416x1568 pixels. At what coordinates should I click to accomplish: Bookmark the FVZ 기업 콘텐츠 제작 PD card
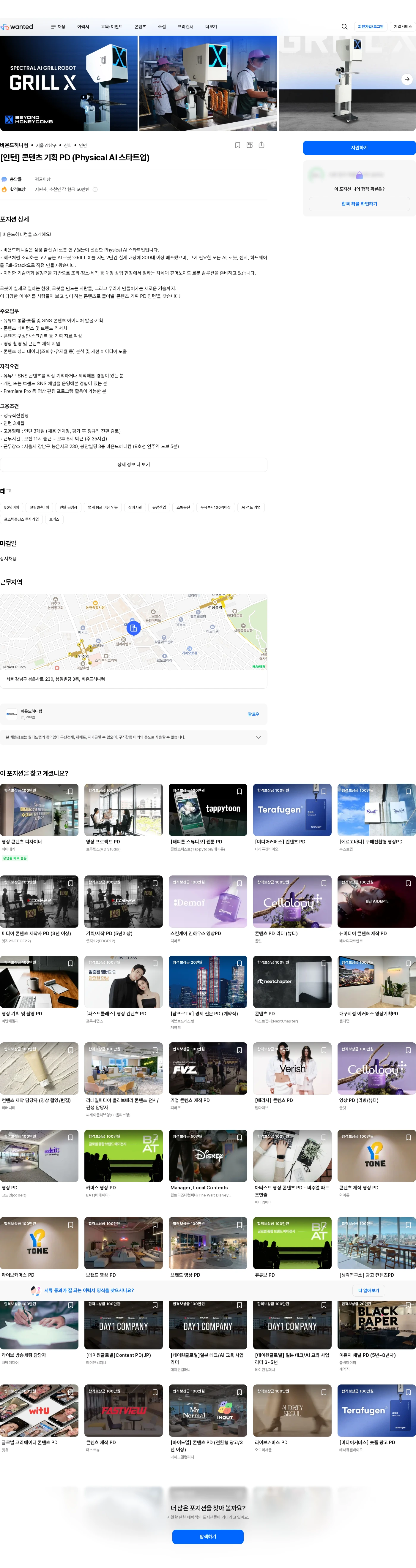tap(239, 1050)
